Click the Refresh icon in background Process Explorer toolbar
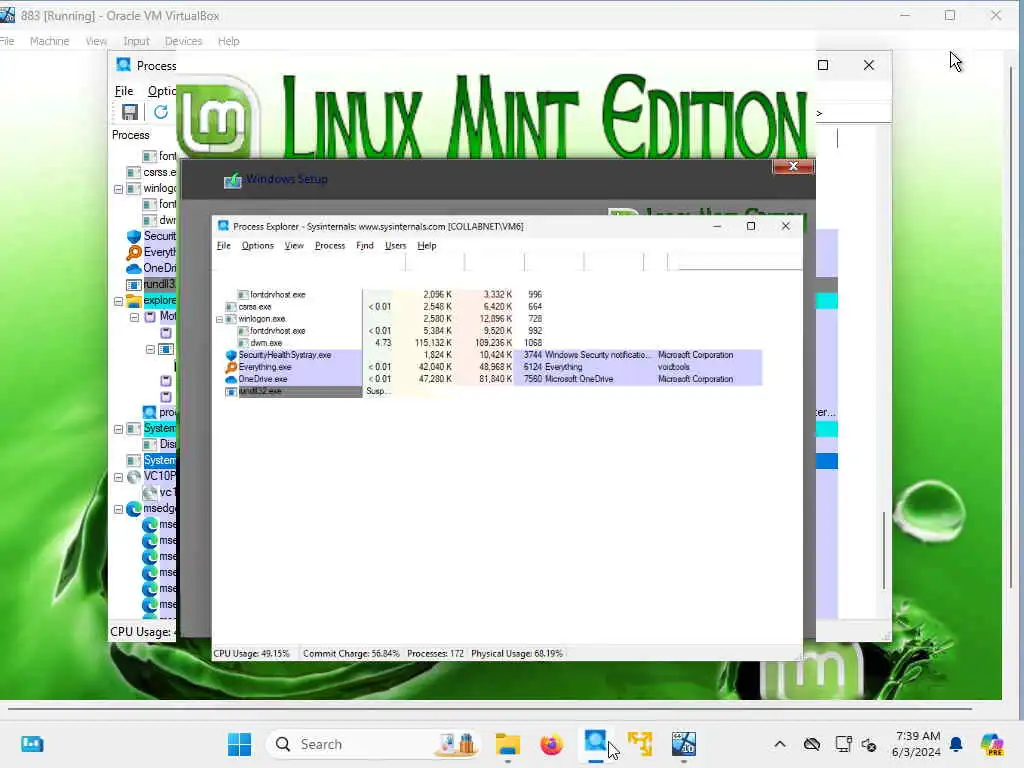 [161, 112]
